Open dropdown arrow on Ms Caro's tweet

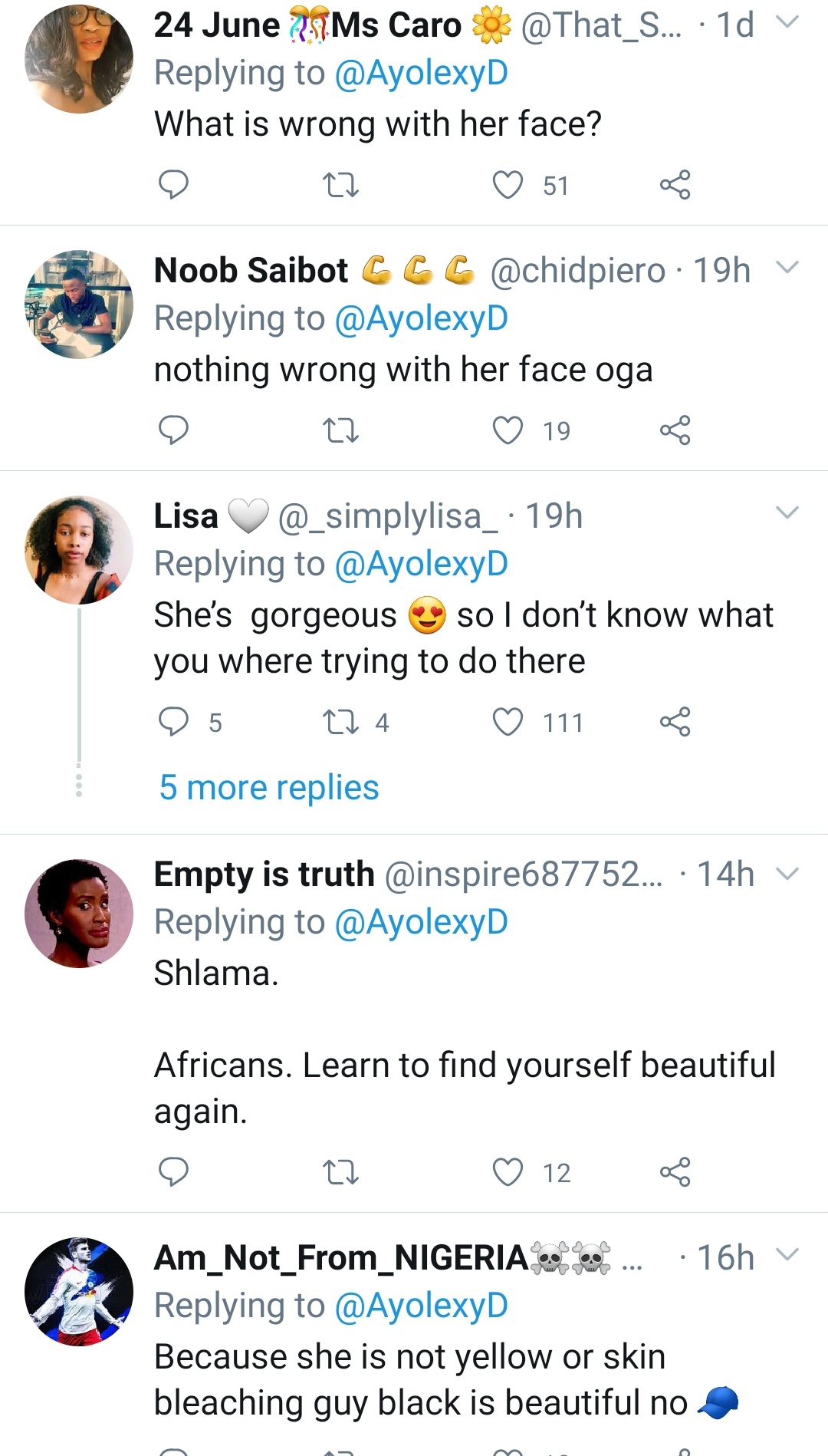[787, 22]
